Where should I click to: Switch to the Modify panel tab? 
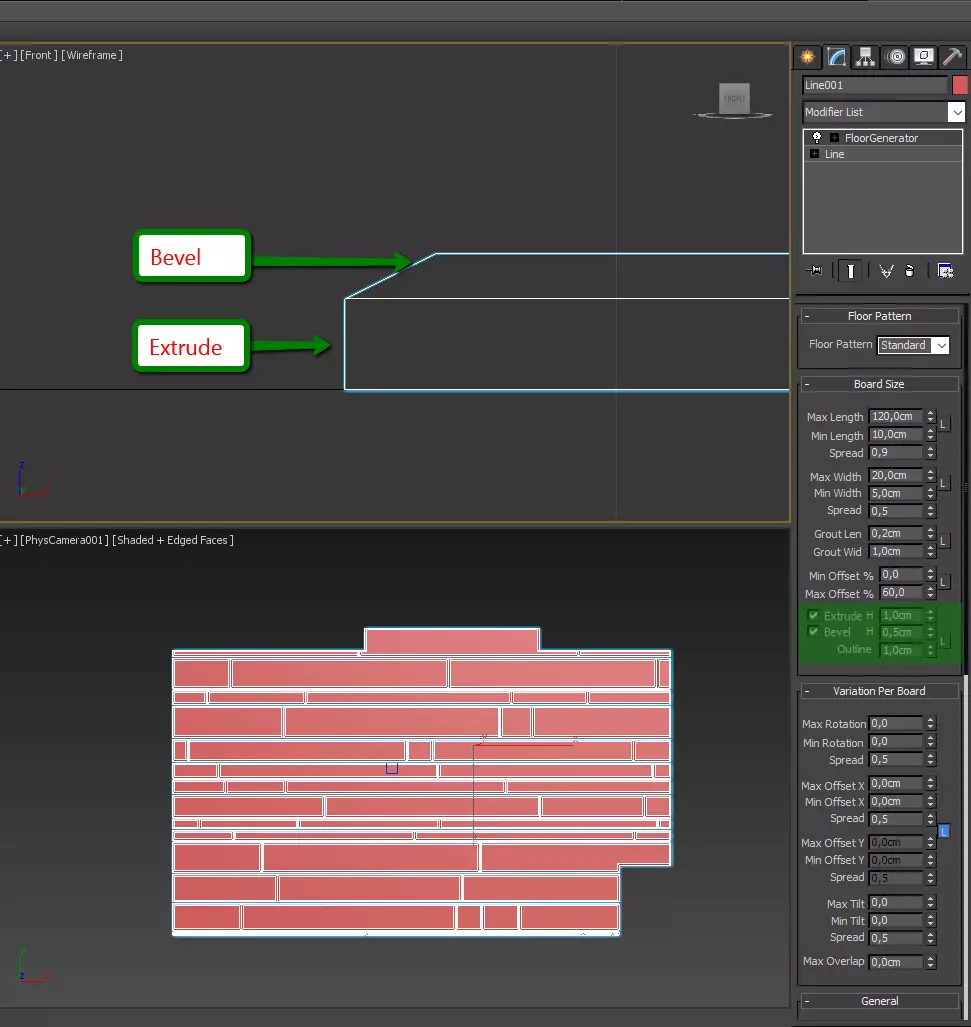click(836, 58)
